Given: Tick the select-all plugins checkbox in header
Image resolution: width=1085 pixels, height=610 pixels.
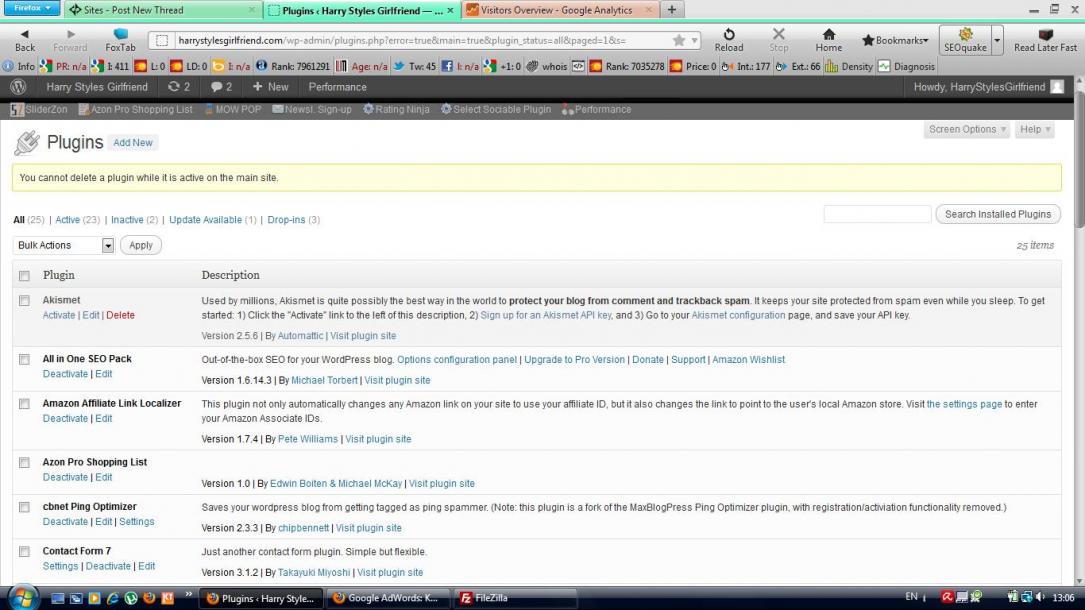Looking at the screenshot, I should [x=24, y=276].
